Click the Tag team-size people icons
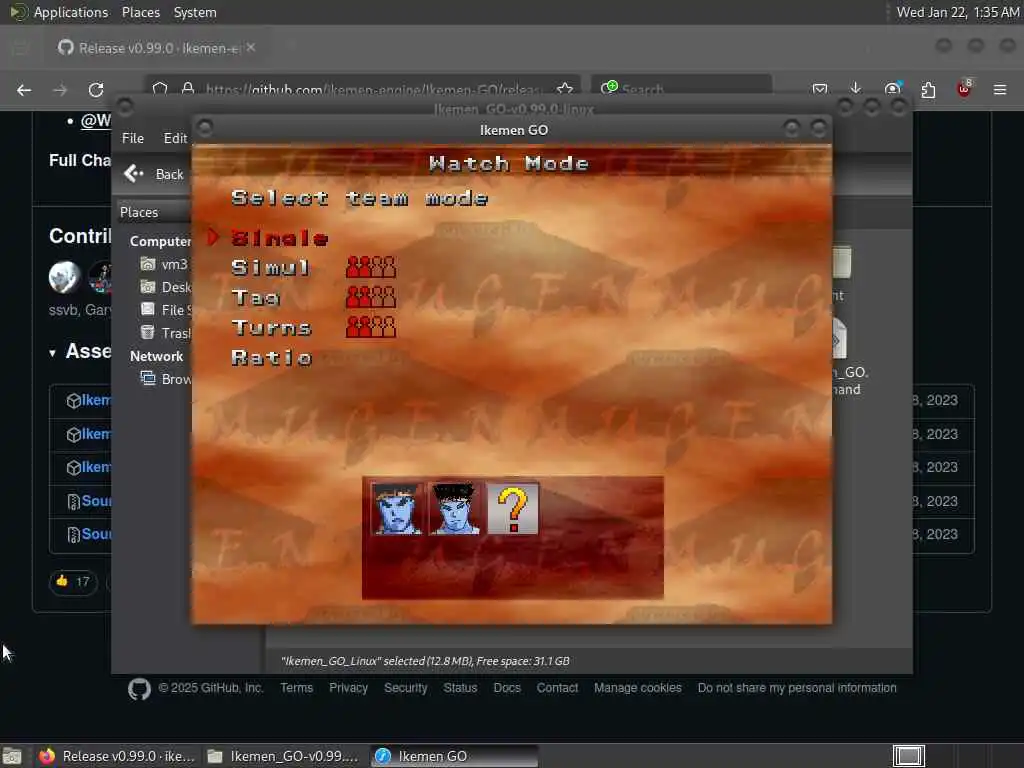 pyautogui.click(x=371, y=297)
